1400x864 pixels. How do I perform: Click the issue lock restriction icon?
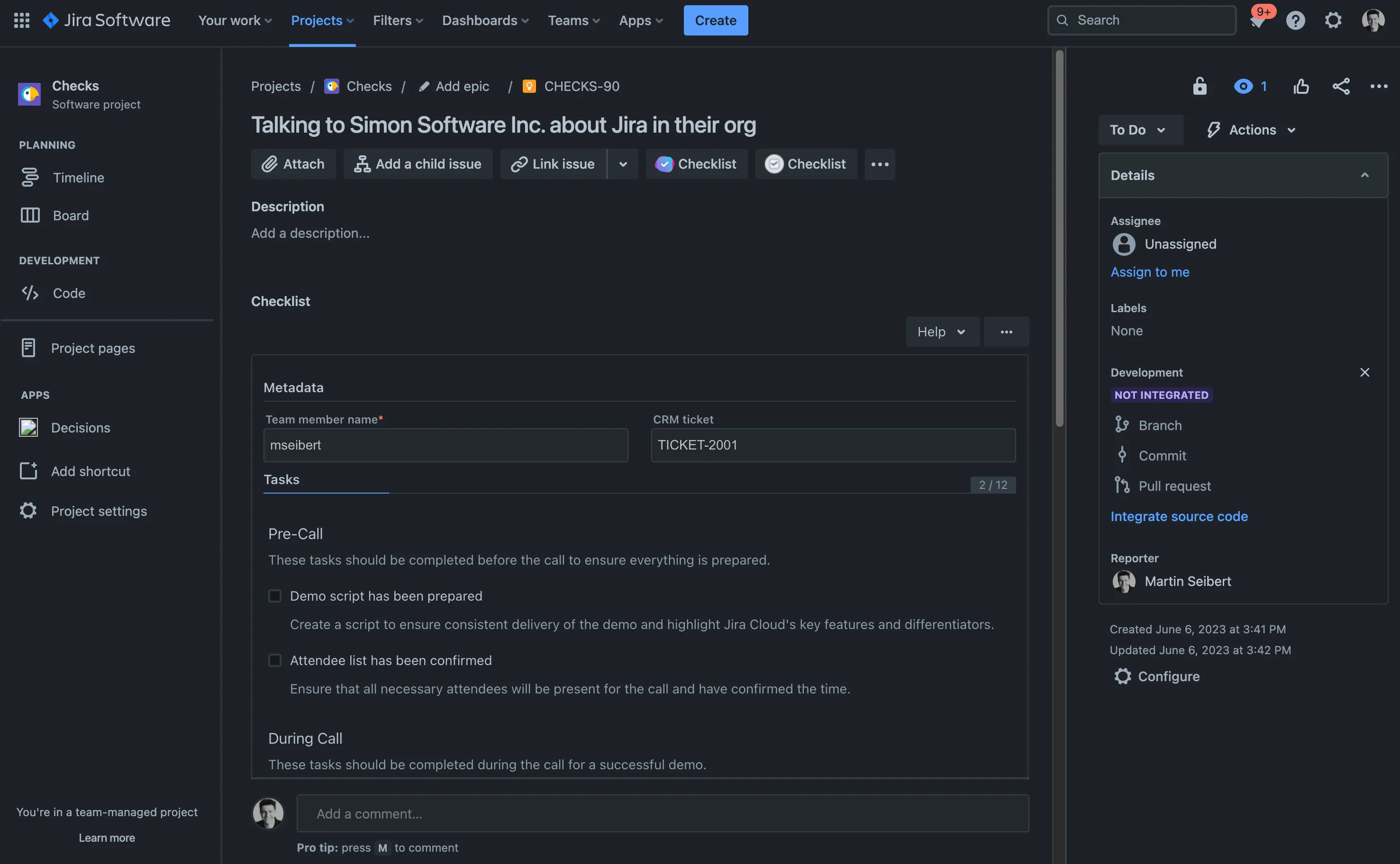point(1200,86)
